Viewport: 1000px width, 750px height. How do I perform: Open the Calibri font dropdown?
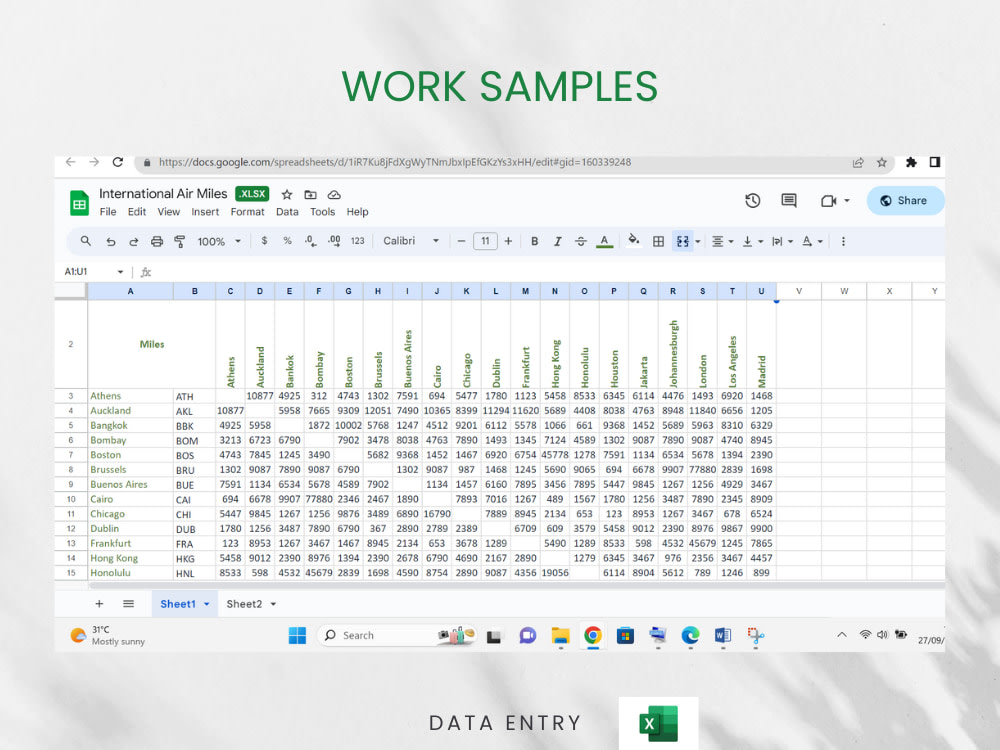411,241
